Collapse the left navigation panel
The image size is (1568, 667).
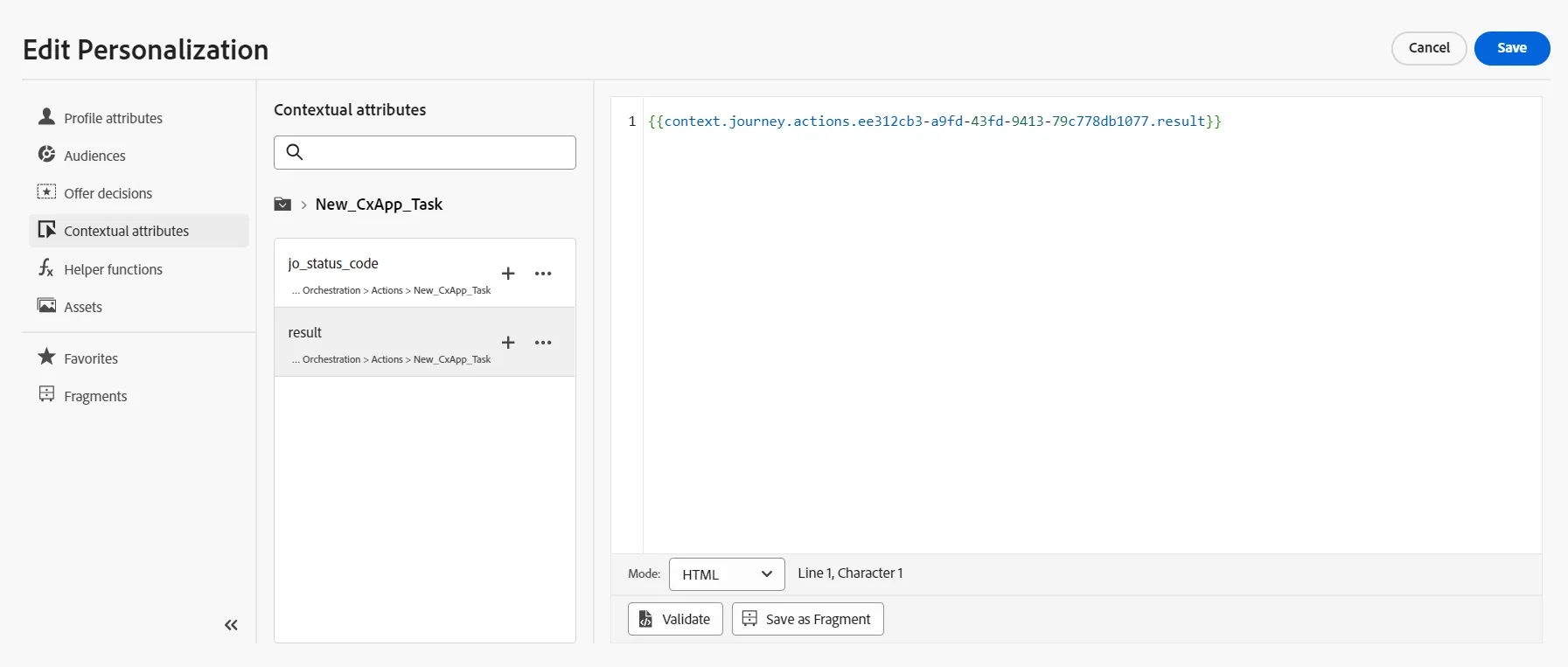(231, 625)
